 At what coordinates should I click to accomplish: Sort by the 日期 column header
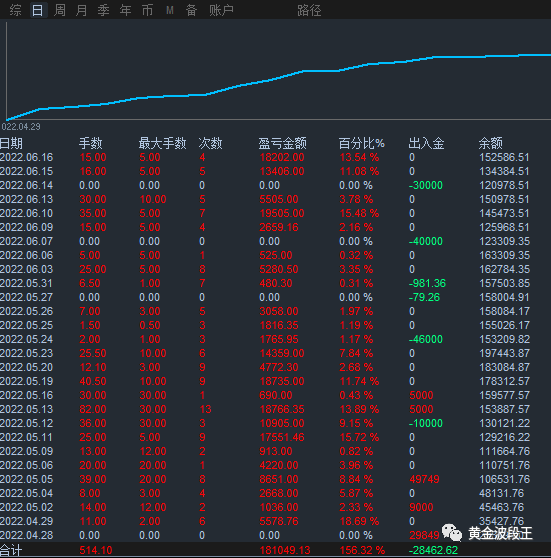[11, 143]
